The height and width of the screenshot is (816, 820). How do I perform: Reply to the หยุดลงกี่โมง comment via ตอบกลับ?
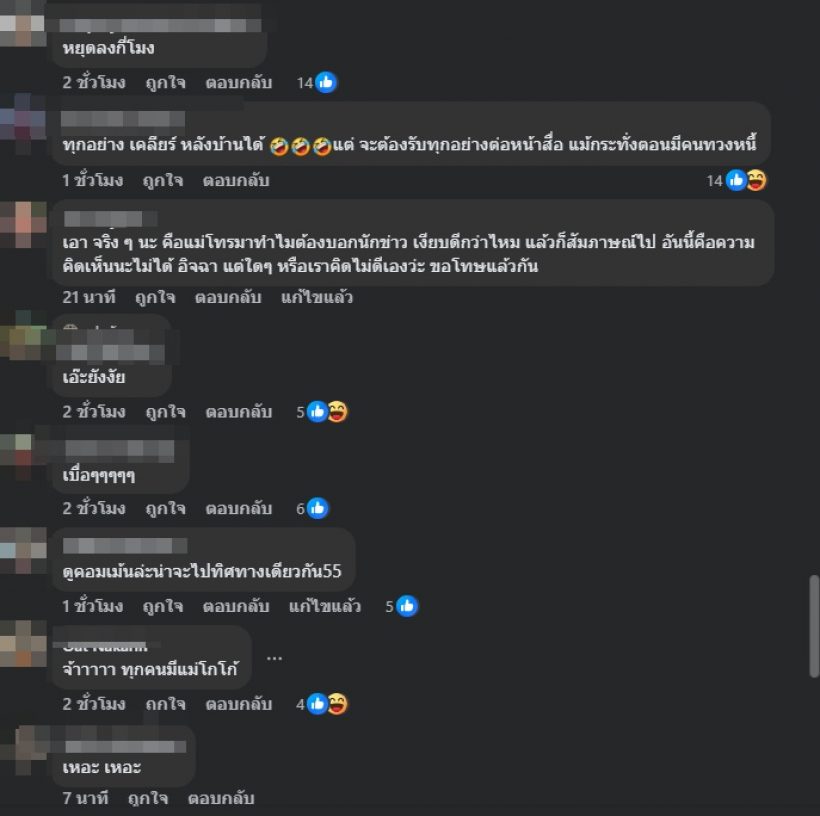[238, 83]
